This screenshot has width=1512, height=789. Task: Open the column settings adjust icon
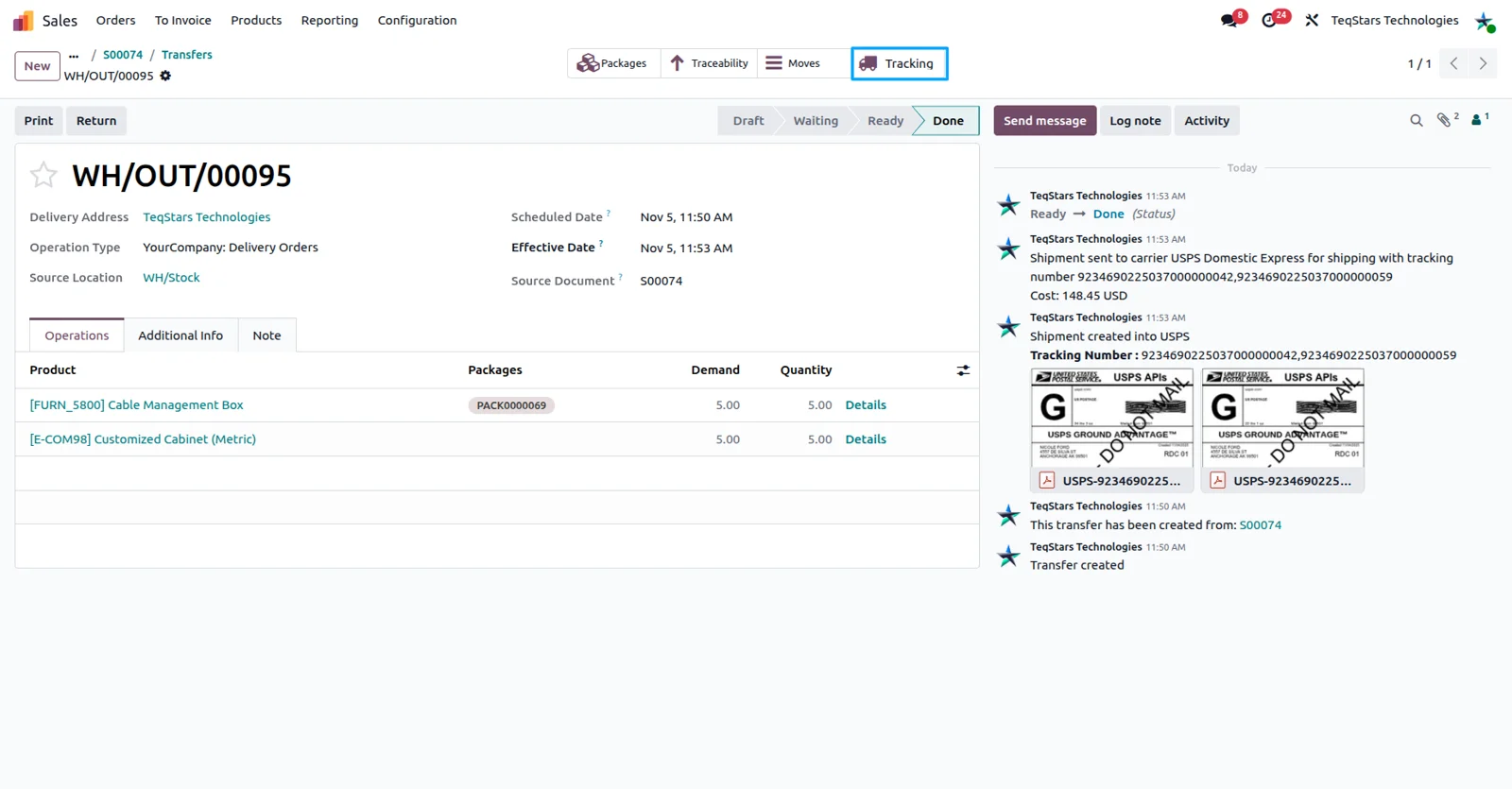pyautogui.click(x=963, y=370)
